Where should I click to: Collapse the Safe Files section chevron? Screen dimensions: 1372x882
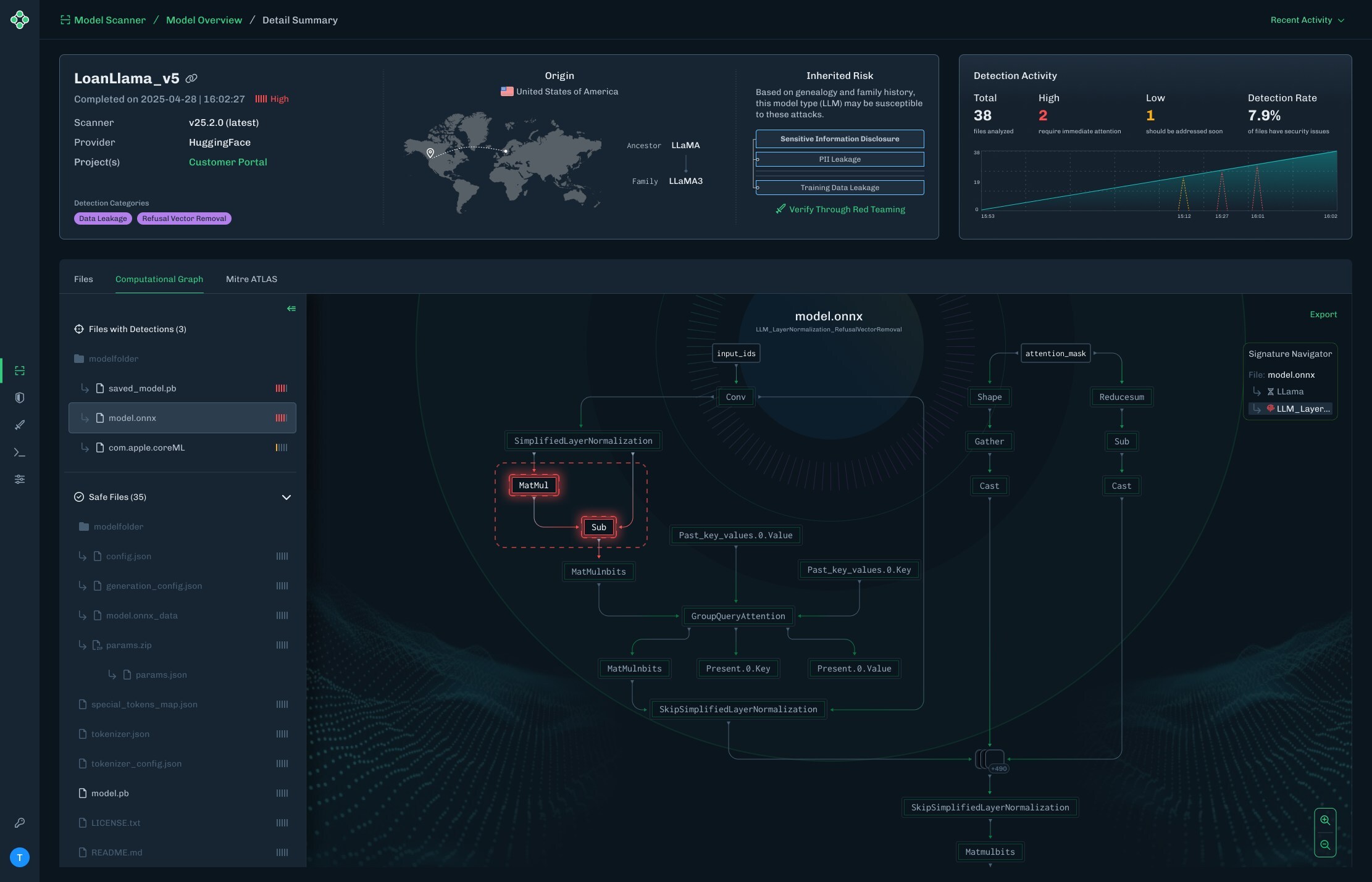pyautogui.click(x=287, y=497)
